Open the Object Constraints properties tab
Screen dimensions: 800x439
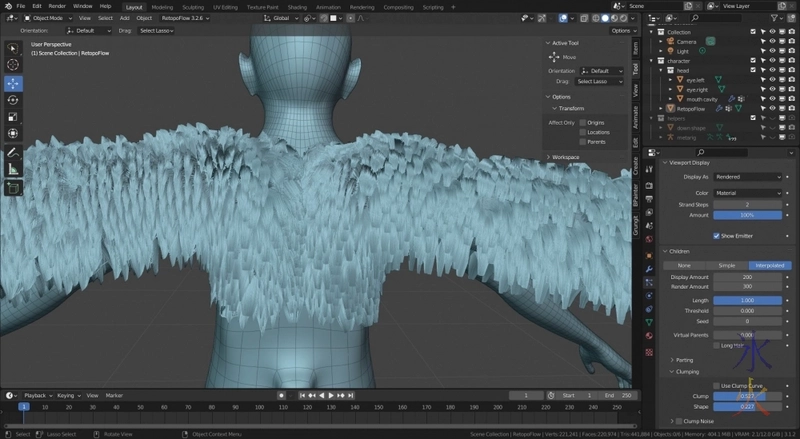point(649,309)
